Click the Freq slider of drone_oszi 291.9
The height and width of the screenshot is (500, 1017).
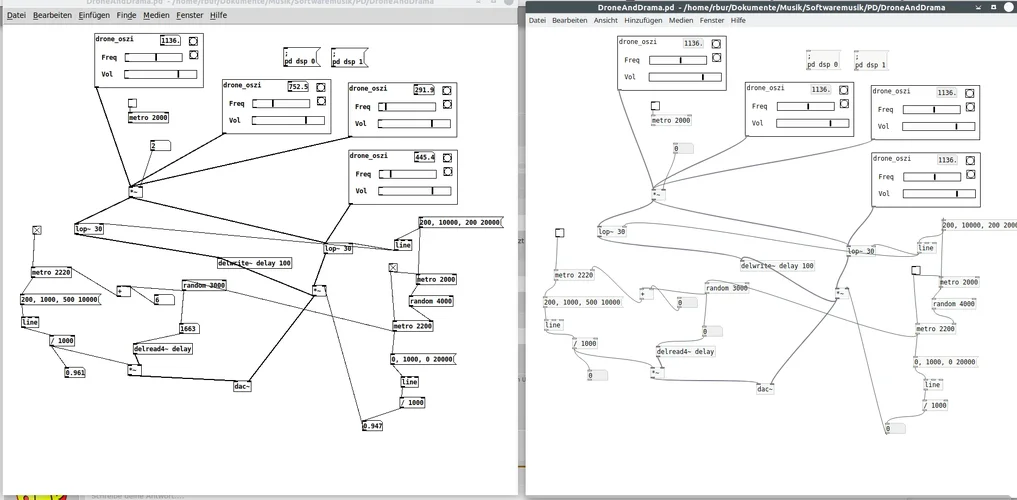tap(407, 107)
